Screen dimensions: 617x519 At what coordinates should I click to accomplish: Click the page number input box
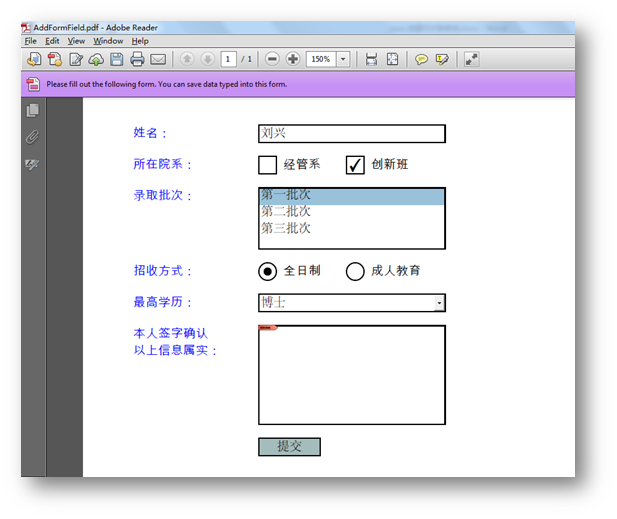[228, 59]
